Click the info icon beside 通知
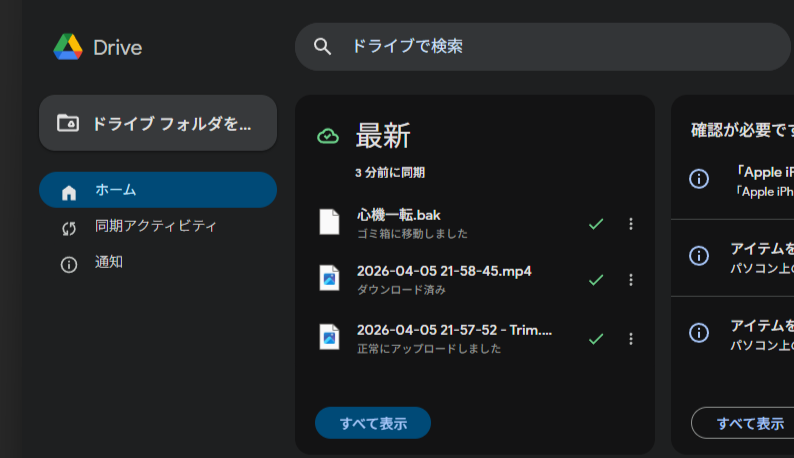This screenshot has width=794, height=458. [69, 264]
